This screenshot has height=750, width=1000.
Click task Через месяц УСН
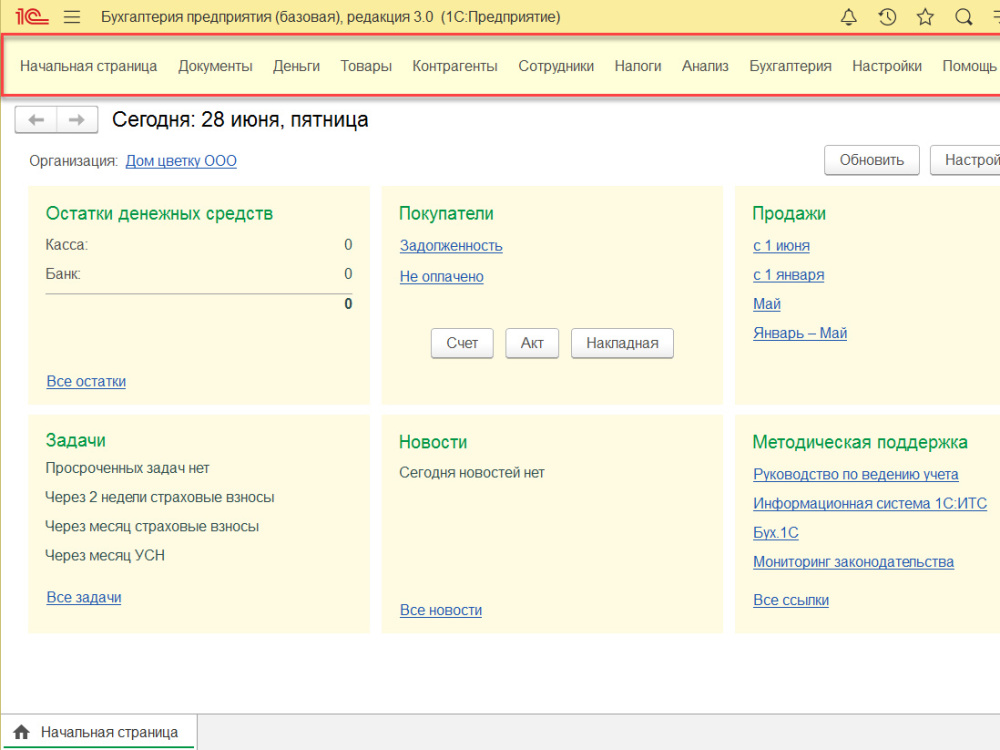tap(105, 555)
